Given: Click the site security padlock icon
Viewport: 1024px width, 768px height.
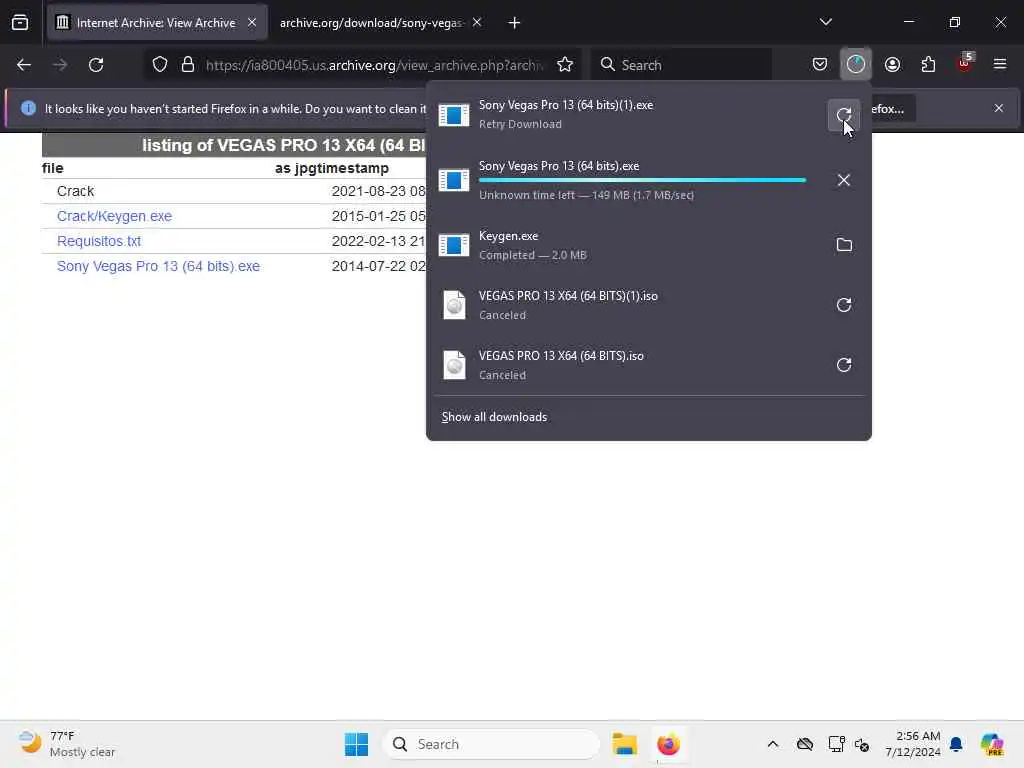Looking at the screenshot, I should [x=188, y=65].
